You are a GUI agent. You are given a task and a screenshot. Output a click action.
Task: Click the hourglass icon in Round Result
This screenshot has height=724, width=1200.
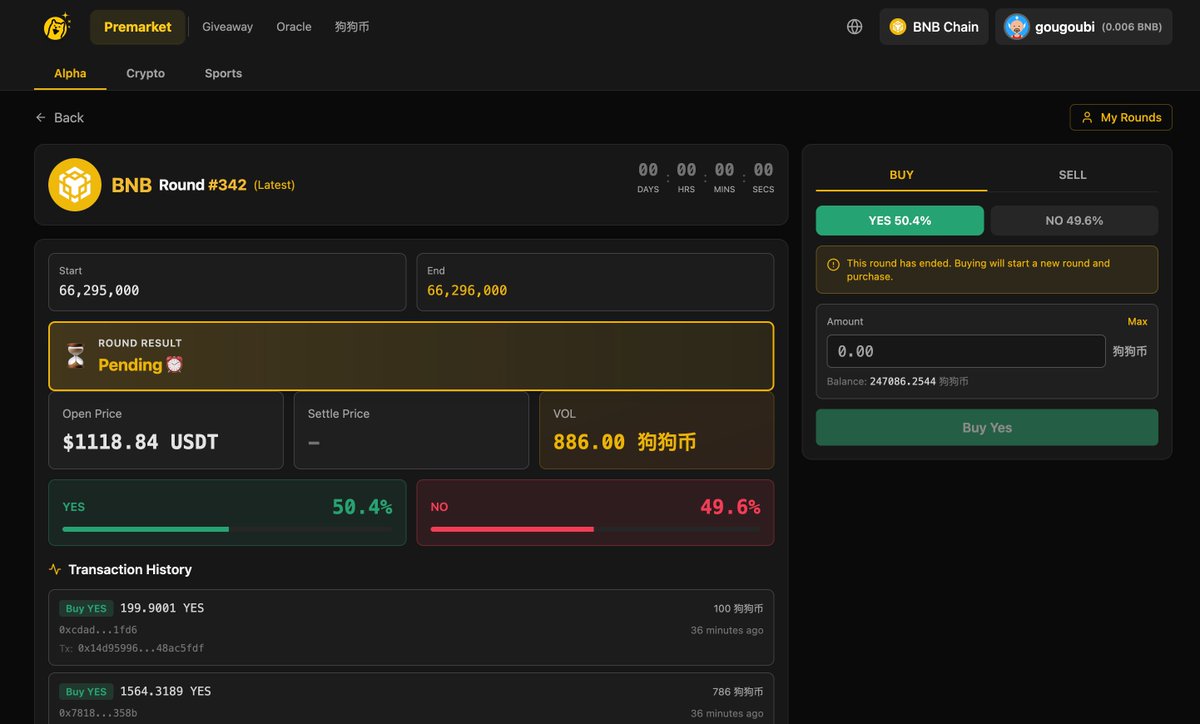(x=76, y=355)
